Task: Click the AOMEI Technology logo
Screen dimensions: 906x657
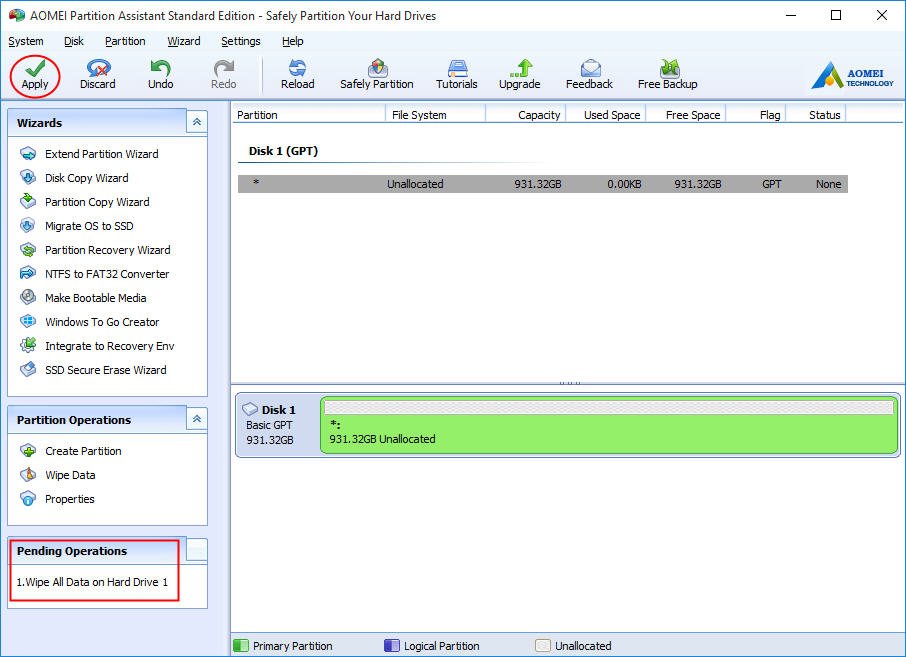Action: click(853, 75)
